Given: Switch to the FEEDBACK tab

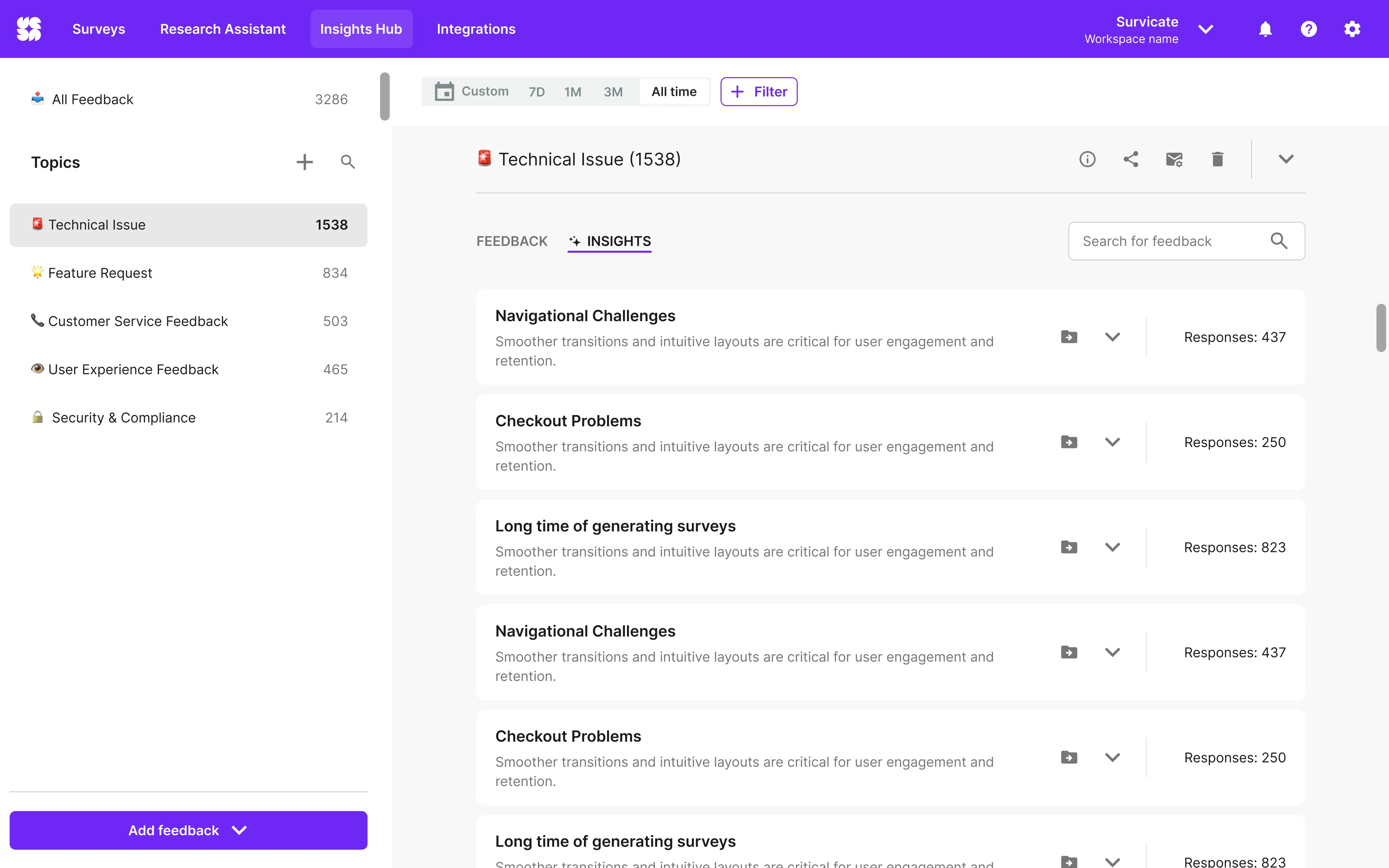Looking at the screenshot, I should coord(512,241).
